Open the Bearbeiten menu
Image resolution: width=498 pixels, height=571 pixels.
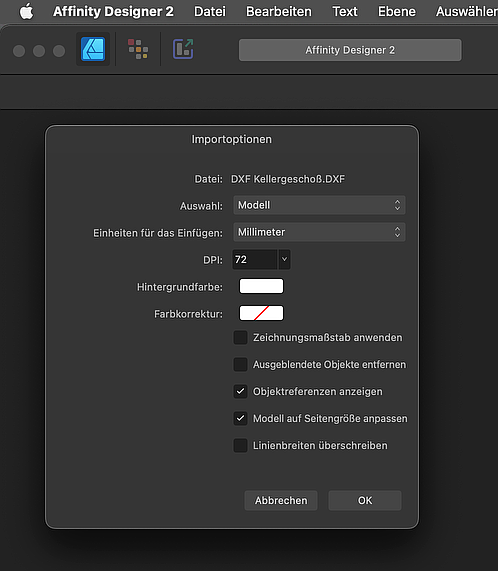click(279, 11)
